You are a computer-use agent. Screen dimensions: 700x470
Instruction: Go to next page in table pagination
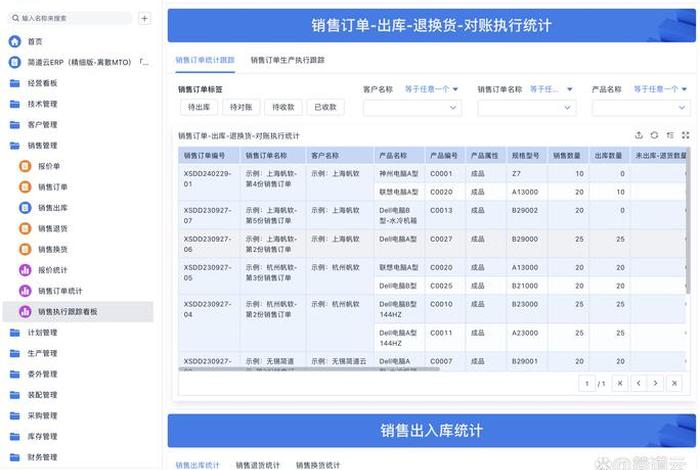[x=655, y=383]
